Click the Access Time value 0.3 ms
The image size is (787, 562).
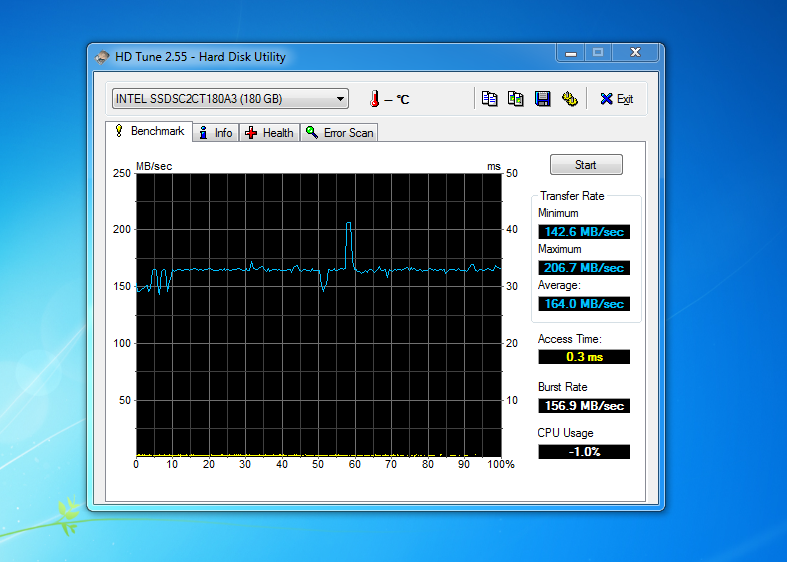pos(584,357)
